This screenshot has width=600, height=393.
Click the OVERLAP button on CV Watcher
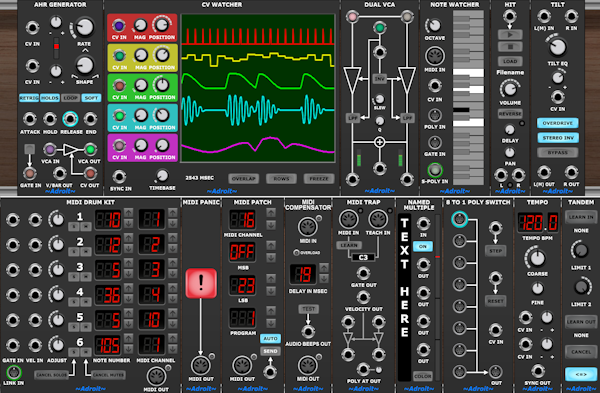(x=243, y=179)
